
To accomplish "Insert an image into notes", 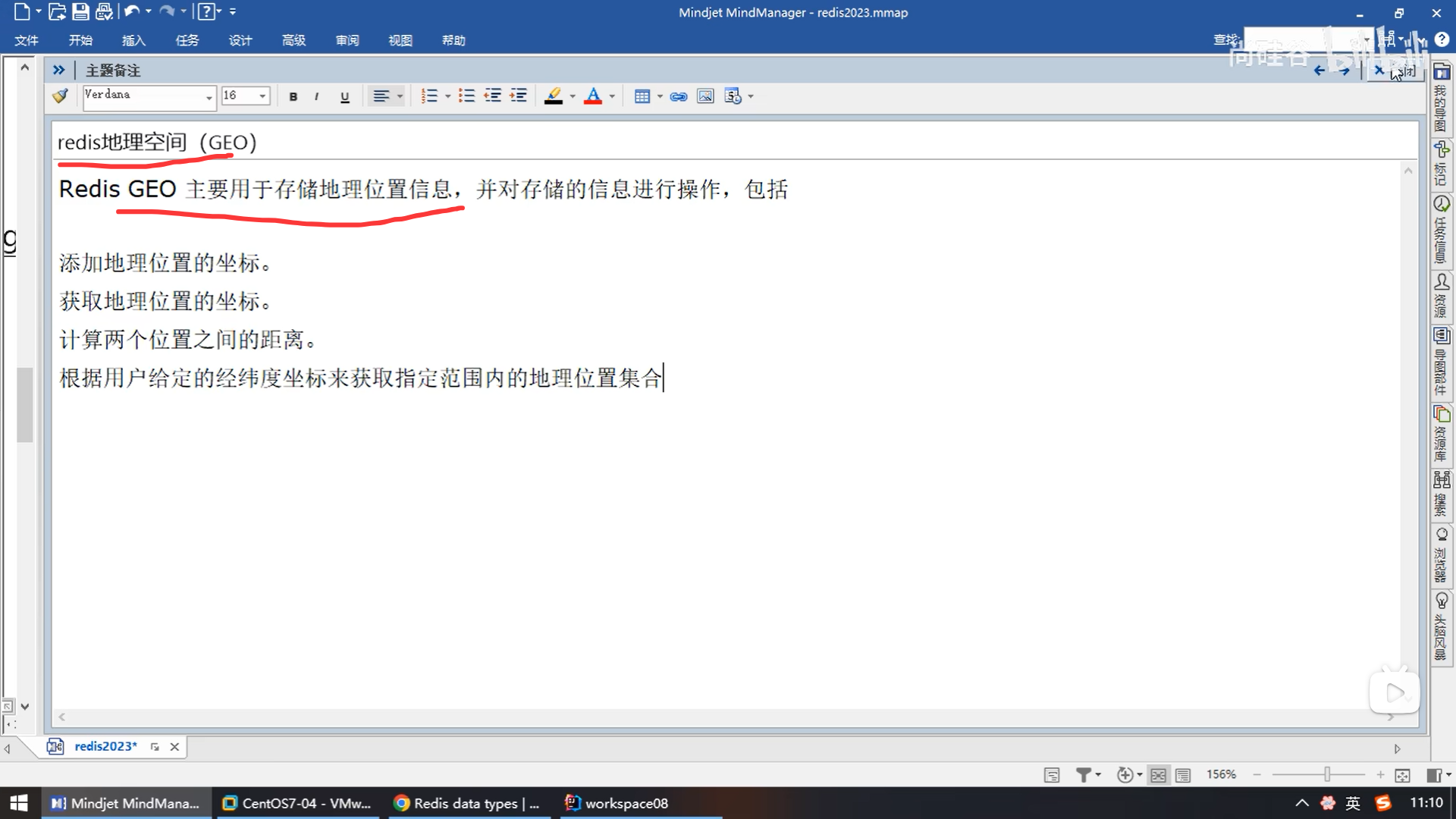I will pyautogui.click(x=705, y=96).
